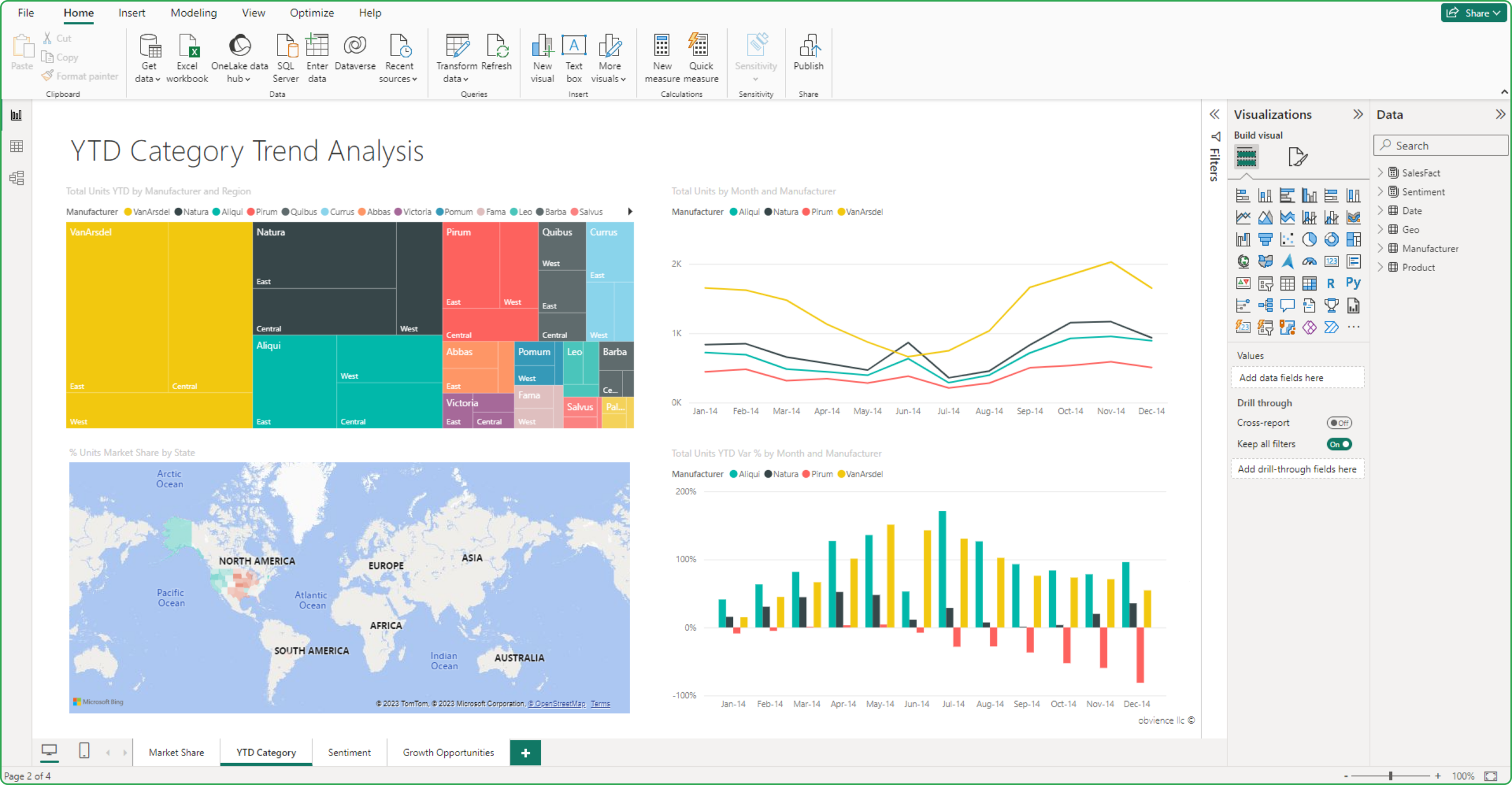Click the zoom in plus button

pos(1438,776)
